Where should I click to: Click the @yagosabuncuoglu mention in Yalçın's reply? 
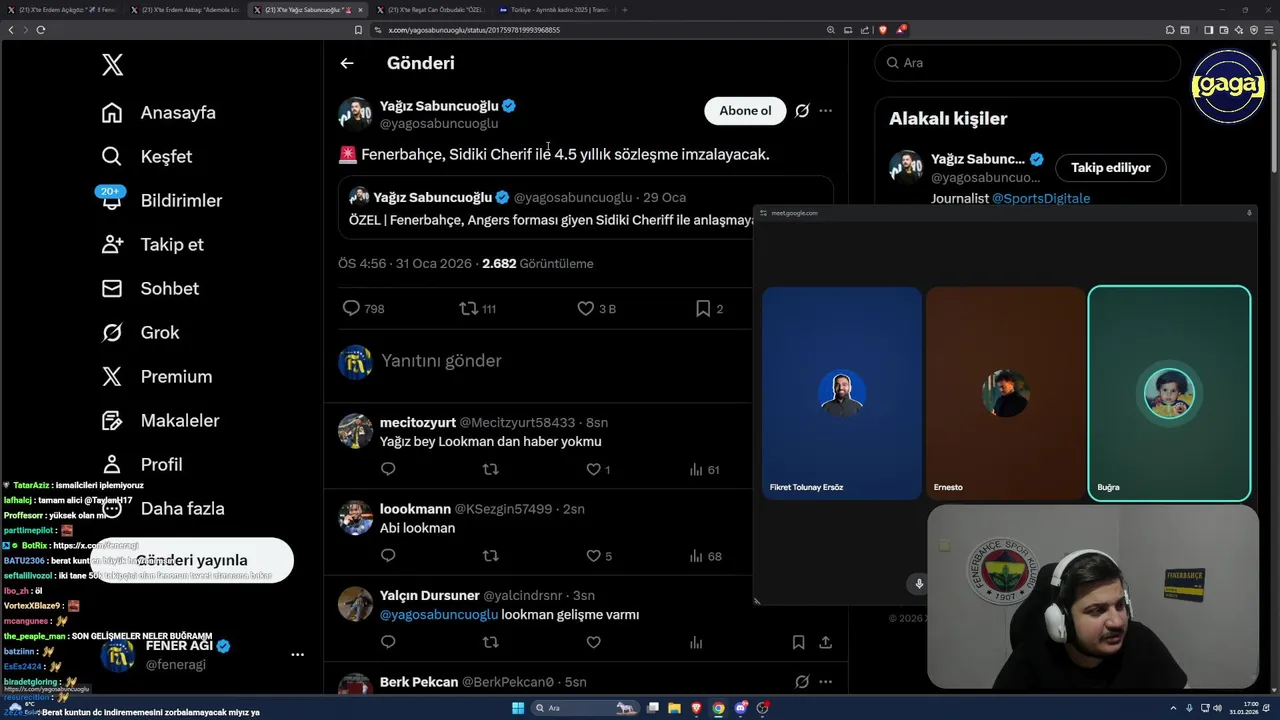click(439, 615)
